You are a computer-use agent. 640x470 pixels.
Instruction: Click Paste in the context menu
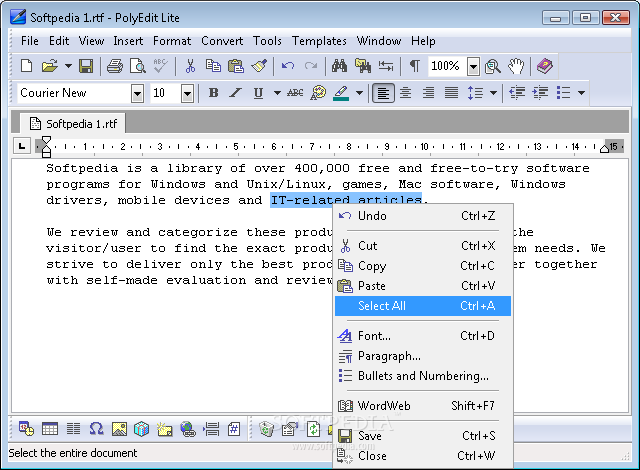(423, 286)
